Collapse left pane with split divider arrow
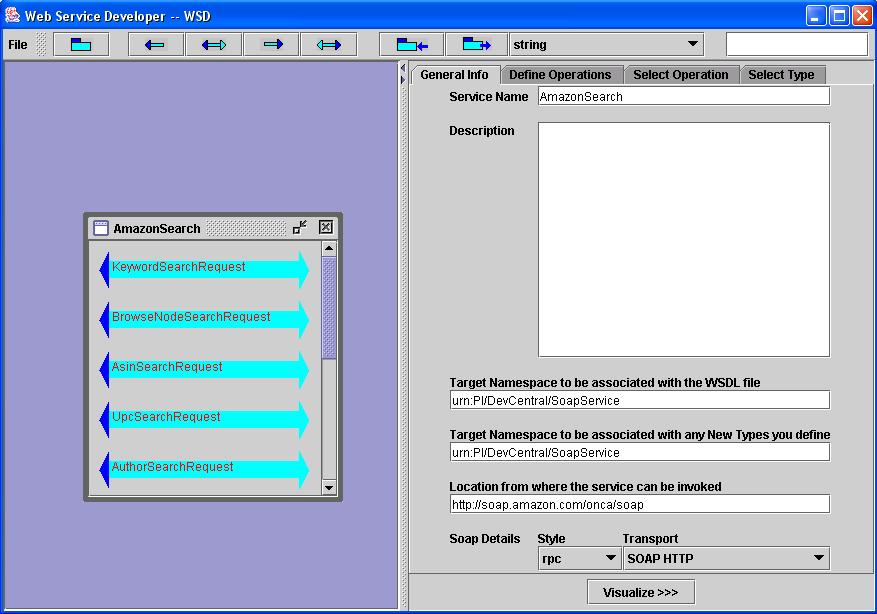 tap(403, 68)
